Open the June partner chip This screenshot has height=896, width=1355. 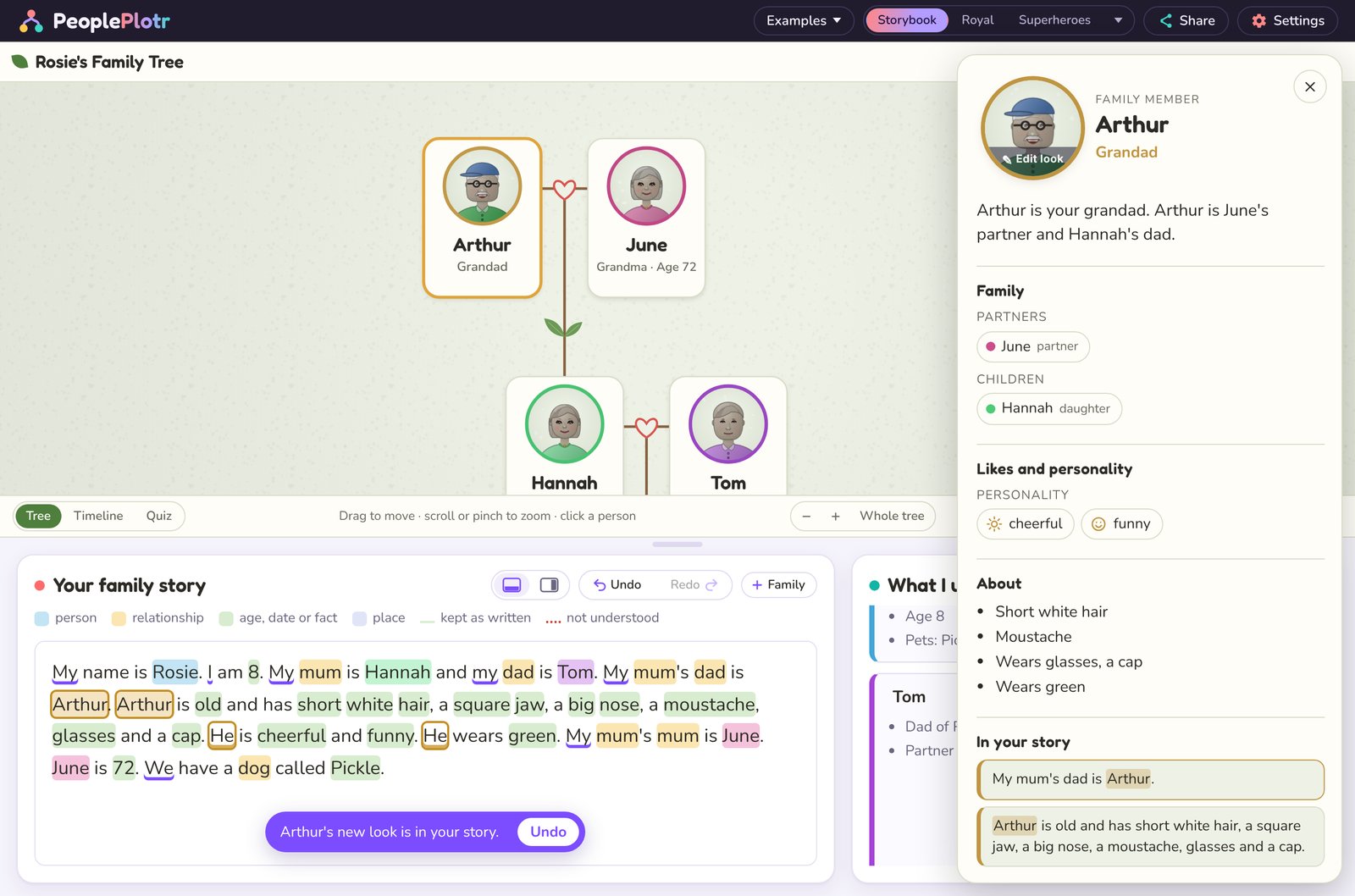1032,346
